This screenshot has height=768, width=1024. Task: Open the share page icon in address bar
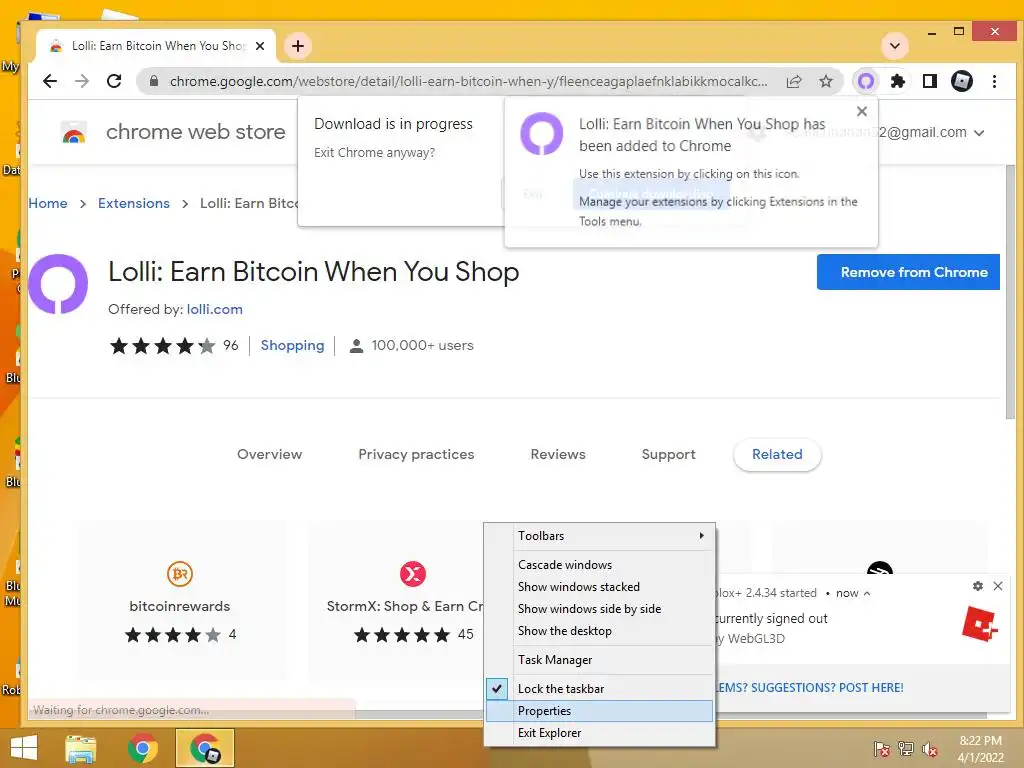tap(794, 81)
